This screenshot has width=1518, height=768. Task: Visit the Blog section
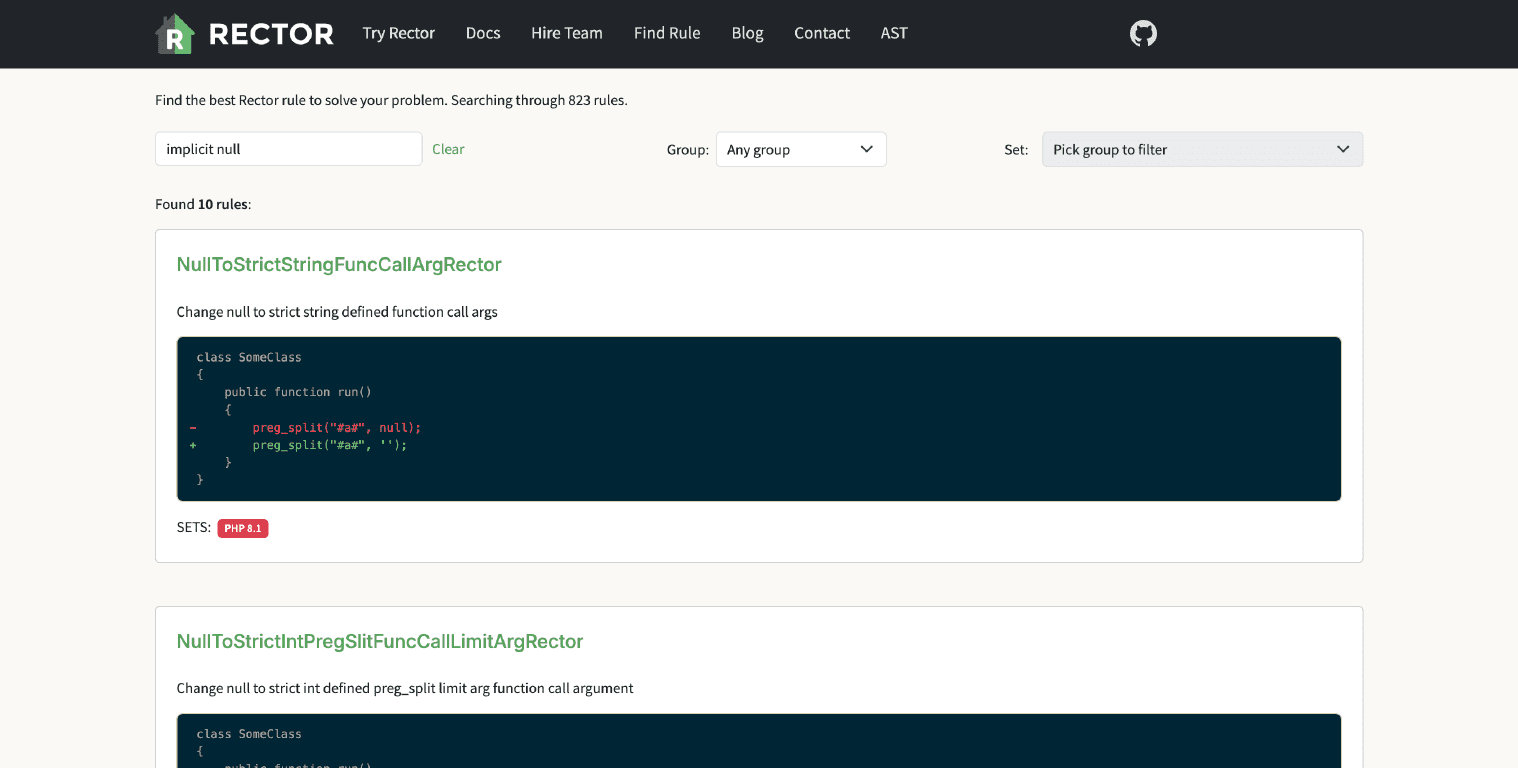coord(747,33)
